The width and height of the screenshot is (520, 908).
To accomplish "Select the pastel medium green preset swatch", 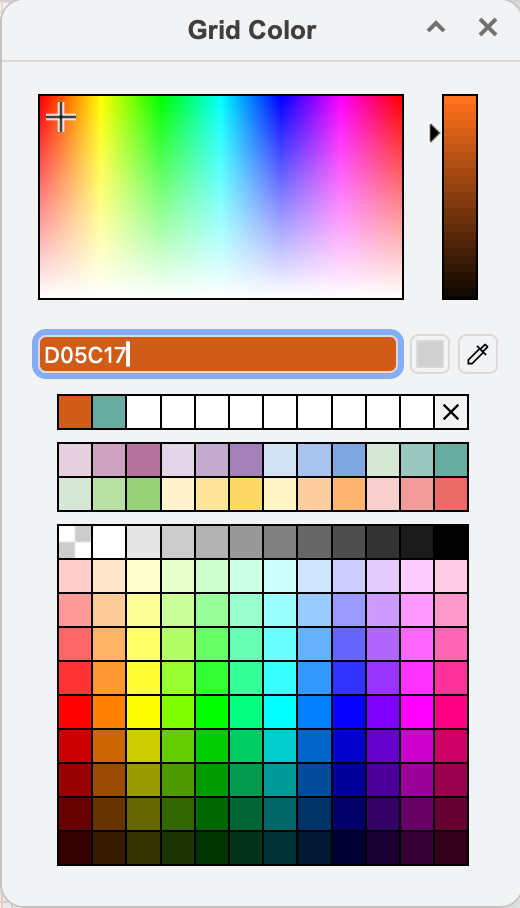I will point(143,494).
